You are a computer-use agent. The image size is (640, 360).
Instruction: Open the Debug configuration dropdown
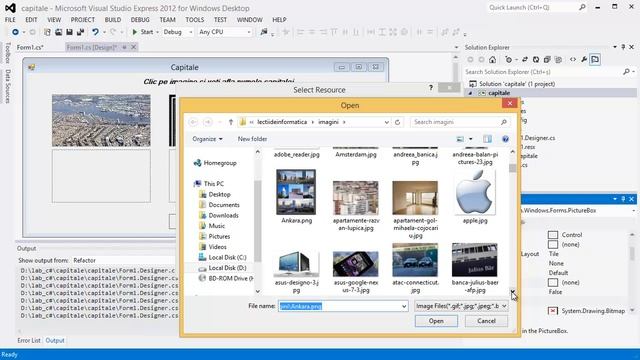coord(190,32)
